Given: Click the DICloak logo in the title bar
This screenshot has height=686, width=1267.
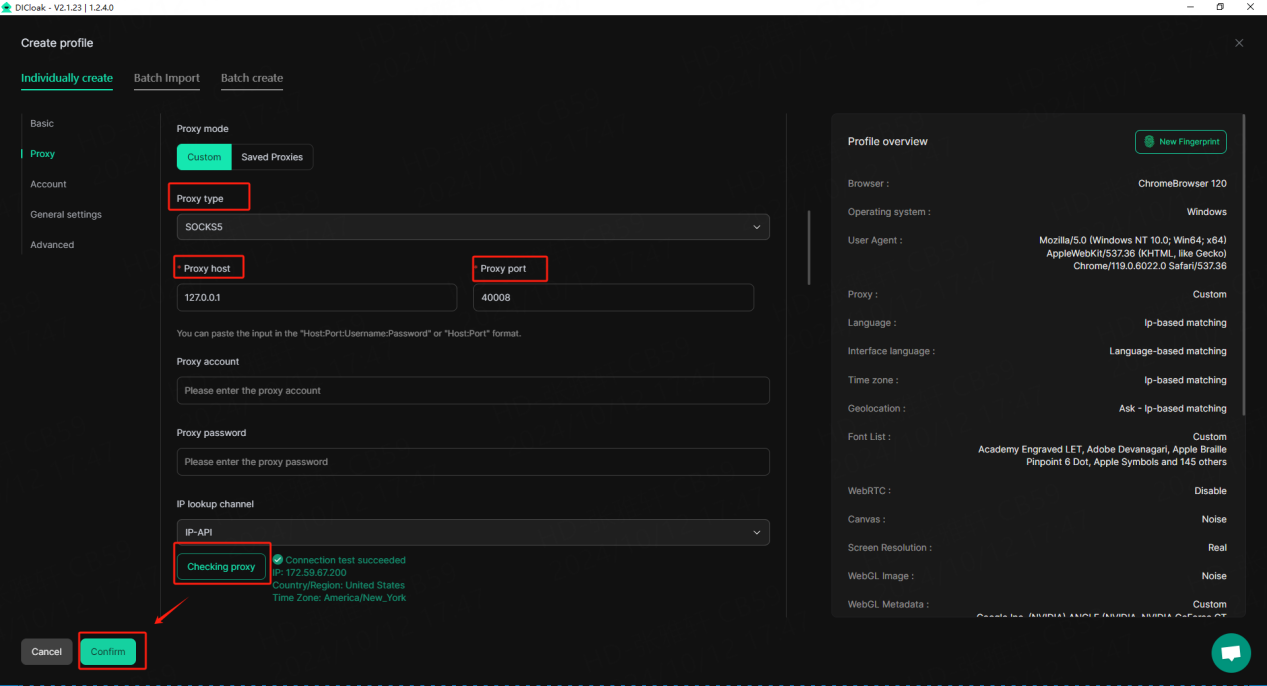Looking at the screenshot, I should pos(10,7).
